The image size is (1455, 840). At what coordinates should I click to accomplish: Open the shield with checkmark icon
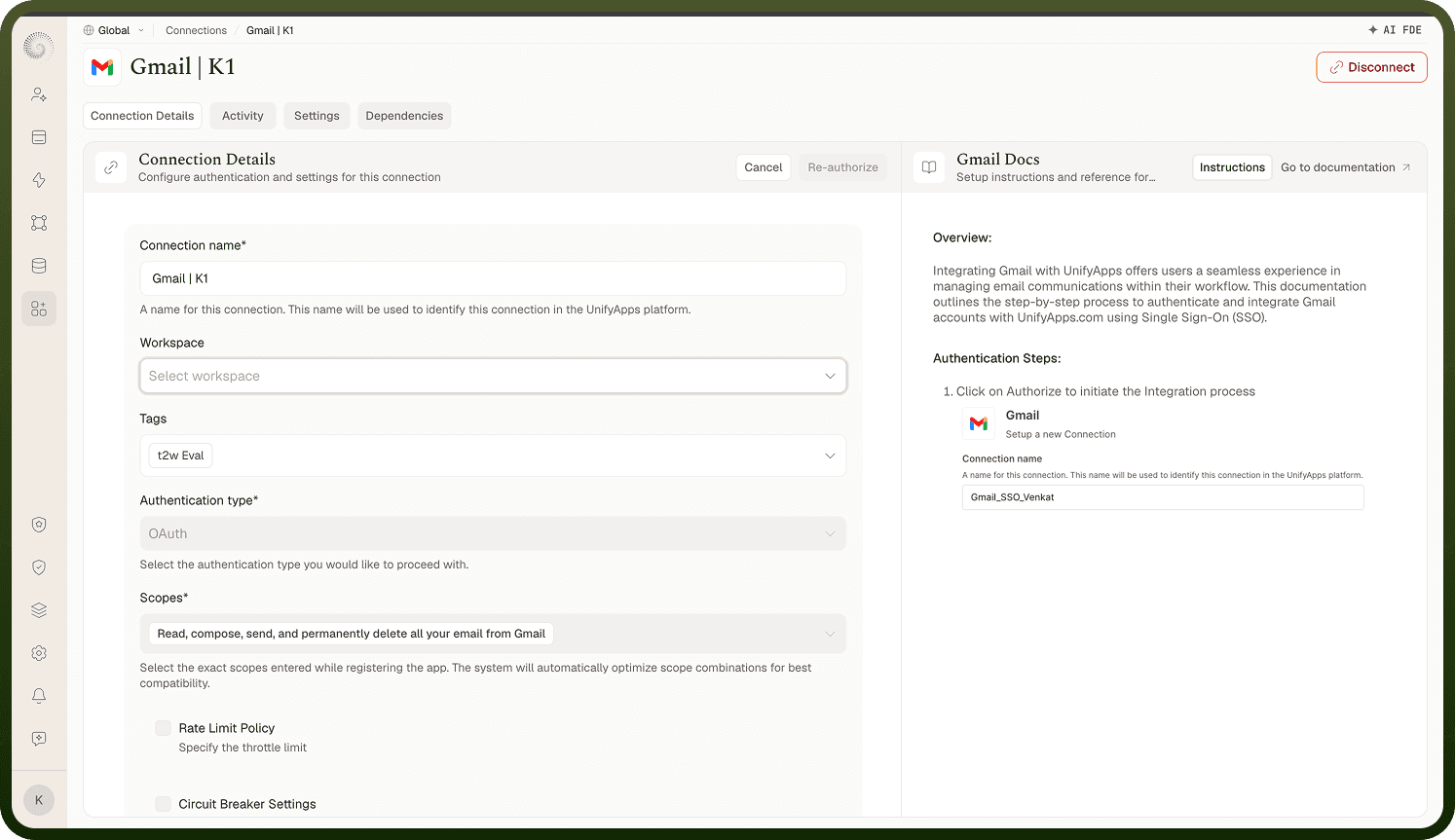pos(39,567)
